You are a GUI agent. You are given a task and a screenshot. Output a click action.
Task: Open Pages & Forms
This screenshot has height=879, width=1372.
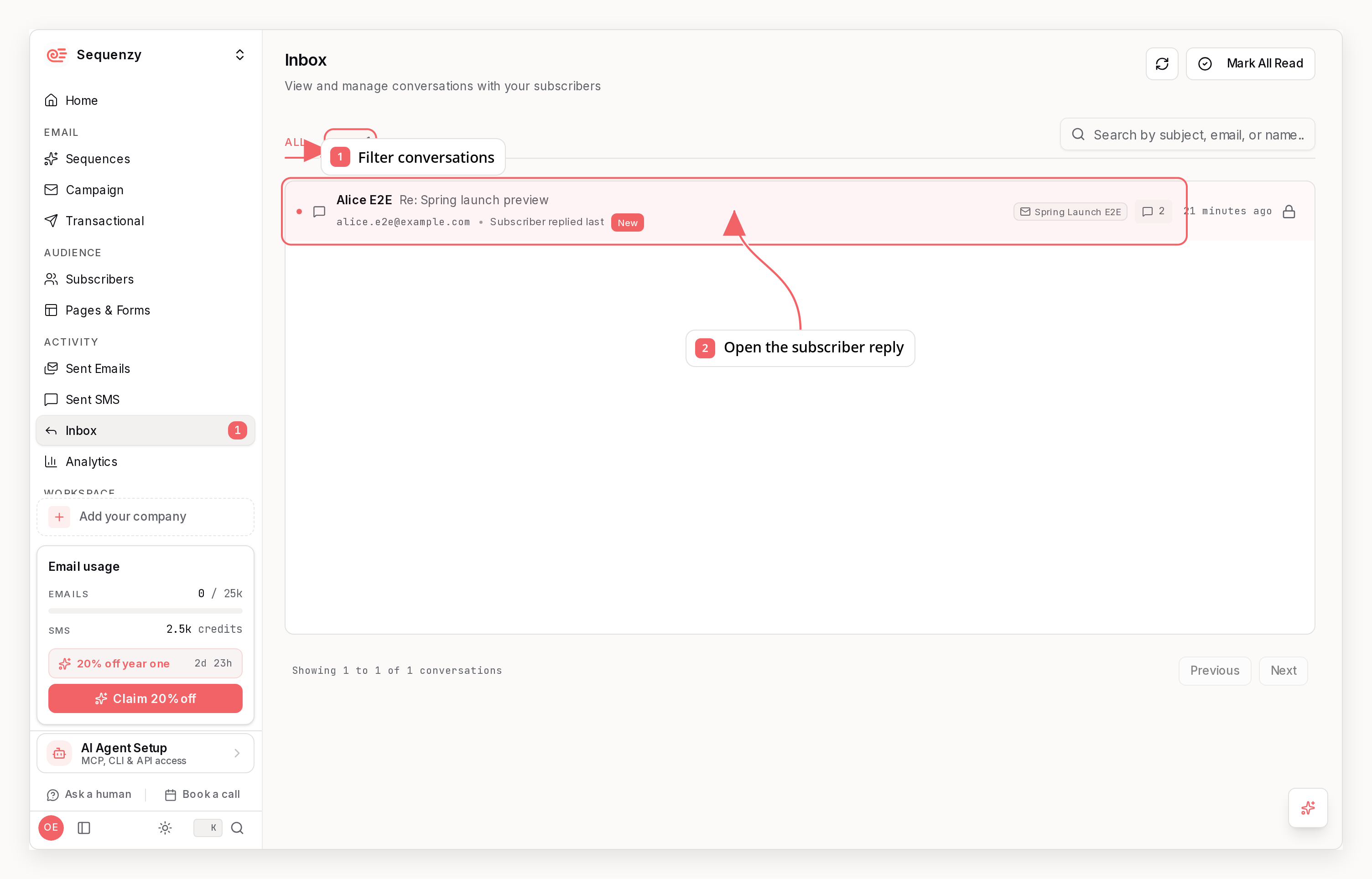(x=145, y=310)
